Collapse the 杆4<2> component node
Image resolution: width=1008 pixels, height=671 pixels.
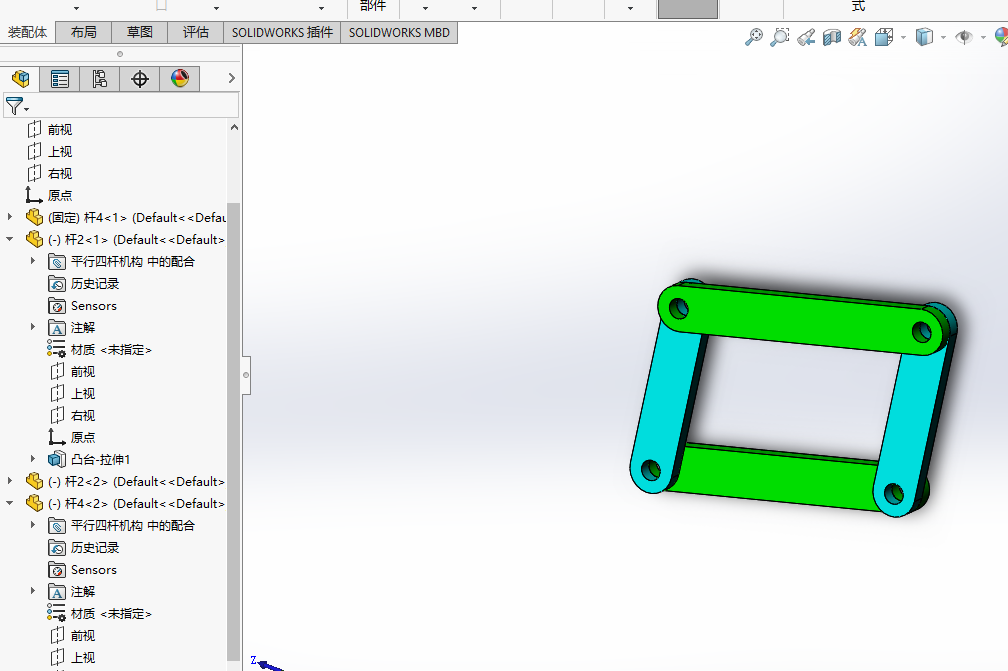point(10,503)
